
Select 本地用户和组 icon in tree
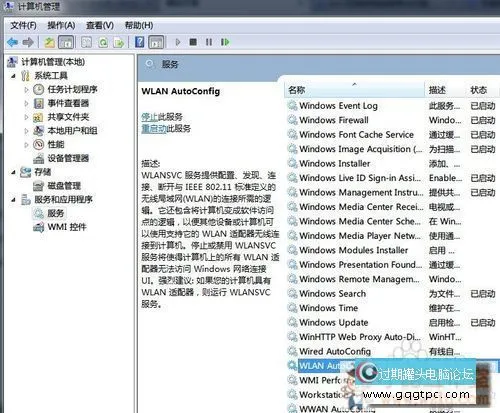click(39, 131)
